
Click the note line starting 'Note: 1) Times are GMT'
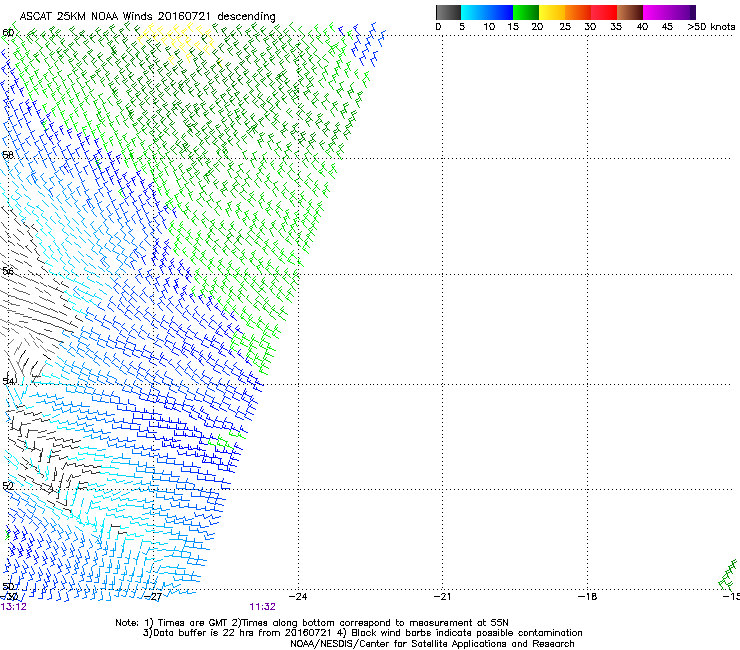312,623
